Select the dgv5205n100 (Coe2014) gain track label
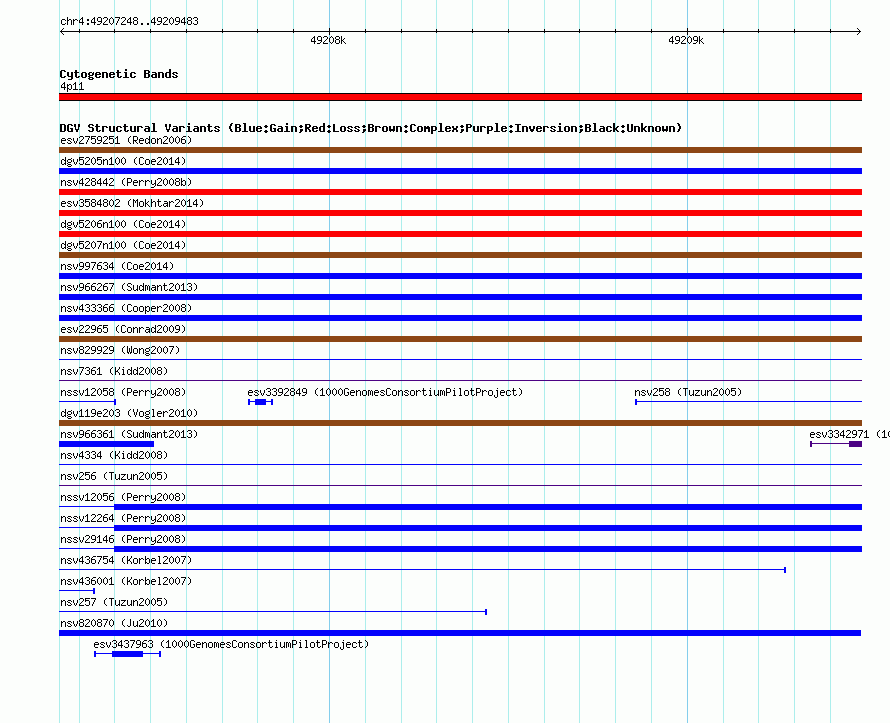Screen dimensions: 890x723 tap(123, 161)
